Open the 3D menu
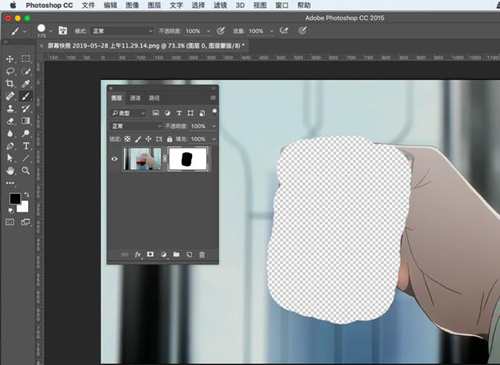500x365 pixels. click(240, 5)
